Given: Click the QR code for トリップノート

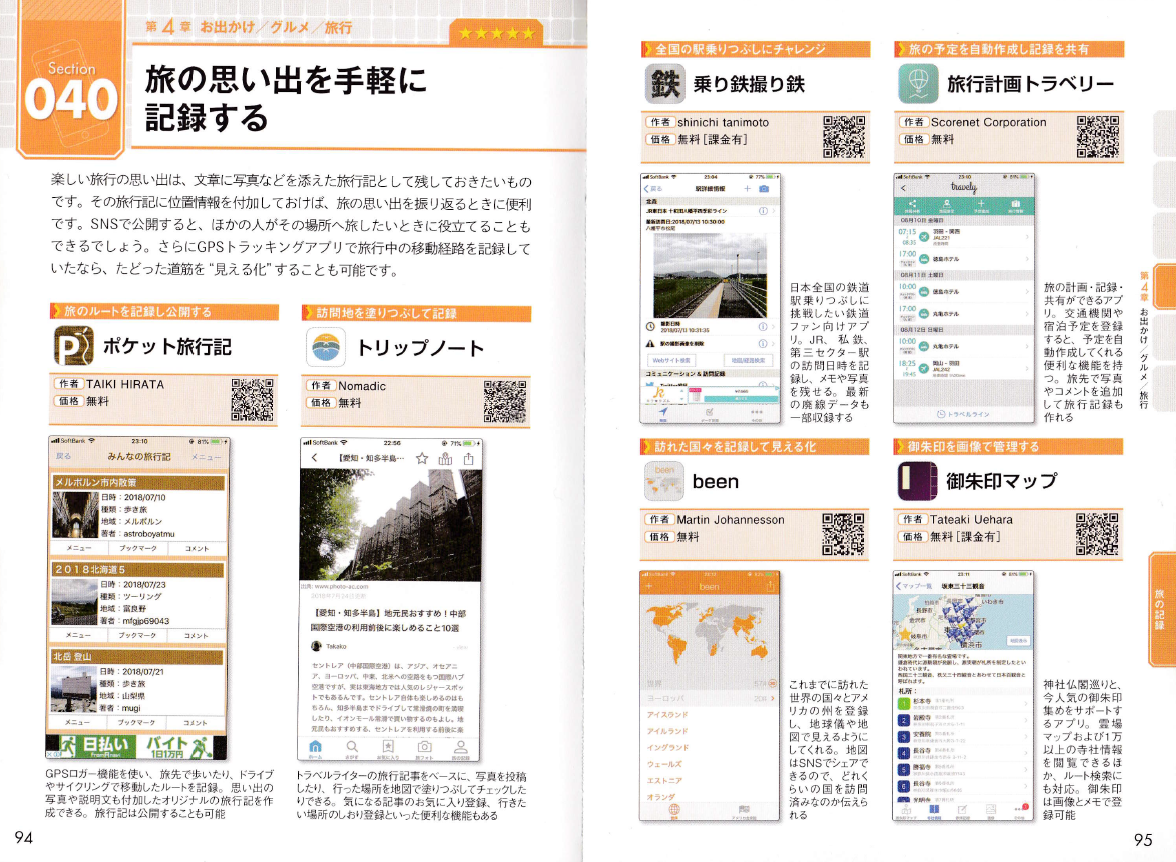Looking at the screenshot, I should click(x=505, y=401).
